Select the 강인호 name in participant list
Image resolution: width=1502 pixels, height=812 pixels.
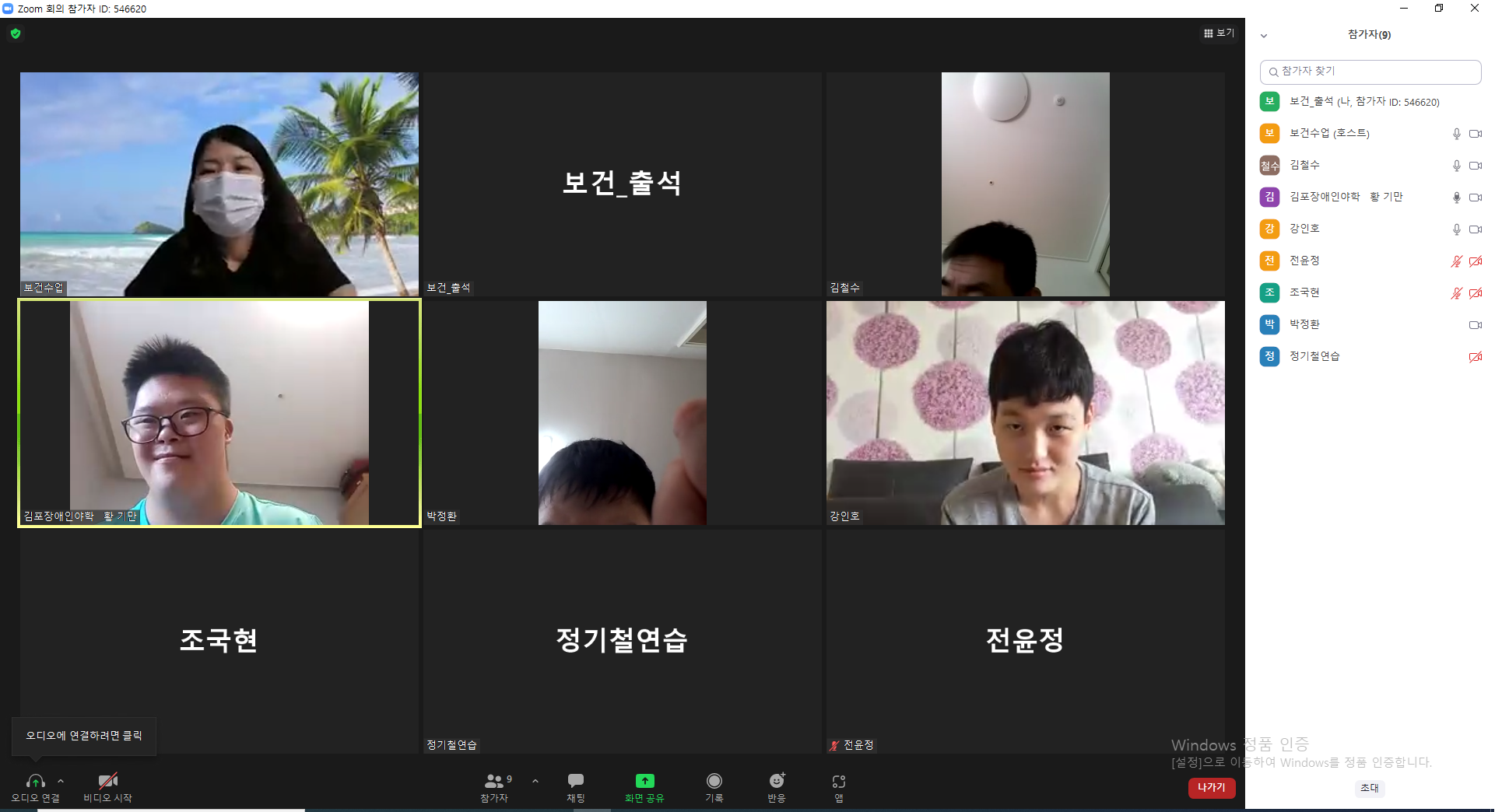pyautogui.click(x=1304, y=229)
